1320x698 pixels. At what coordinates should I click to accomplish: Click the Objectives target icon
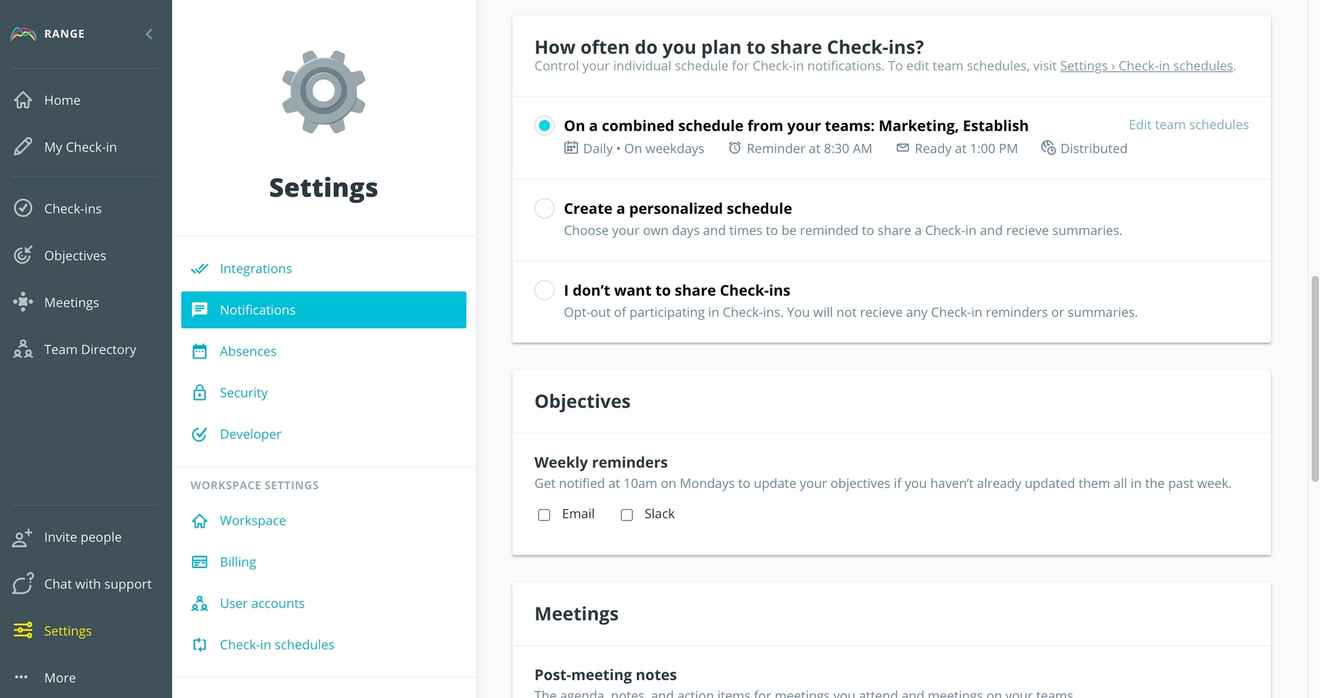pyautogui.click(x=22, y=255)
